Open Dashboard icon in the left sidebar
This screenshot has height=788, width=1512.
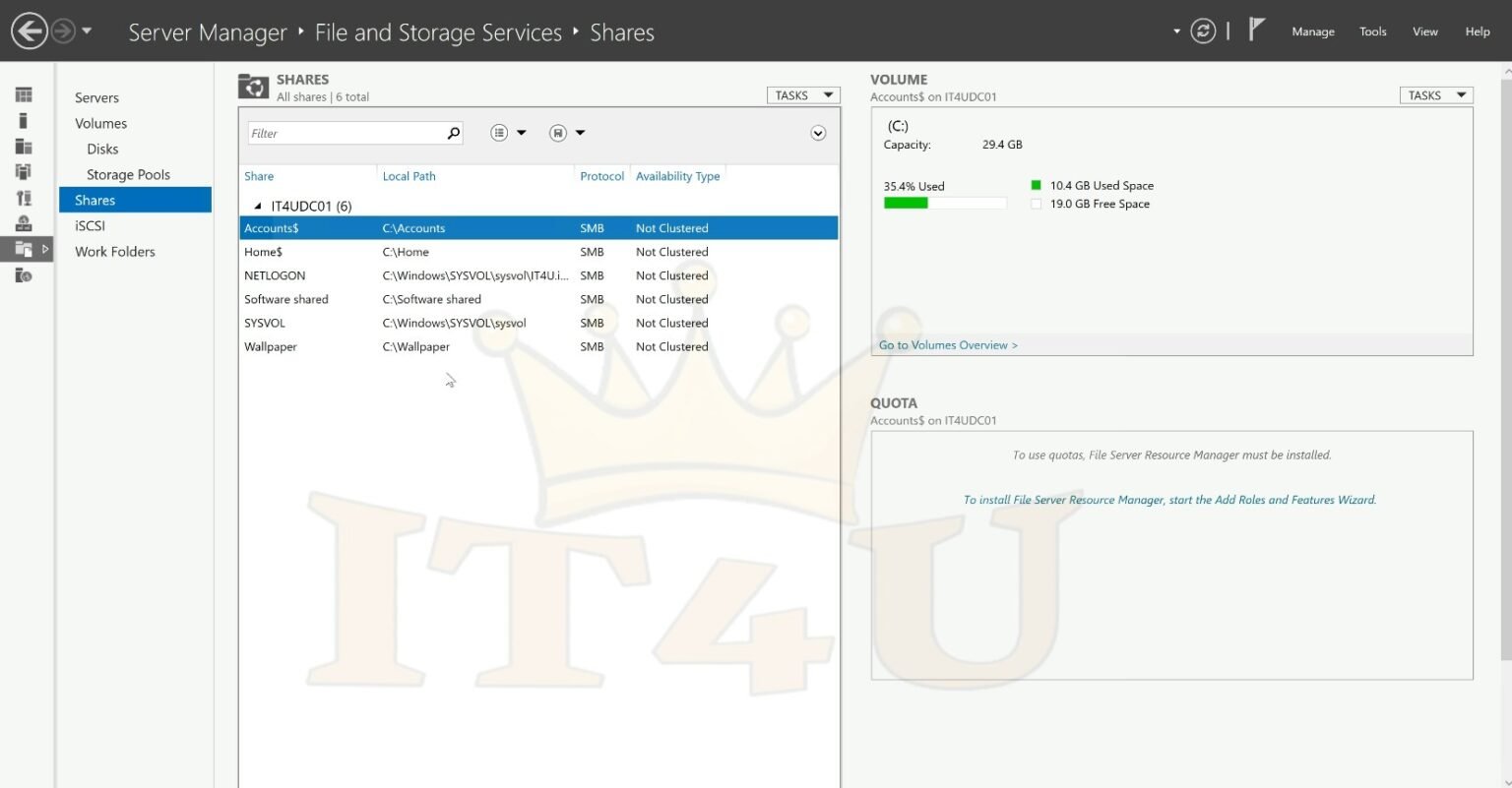(24, 95)
